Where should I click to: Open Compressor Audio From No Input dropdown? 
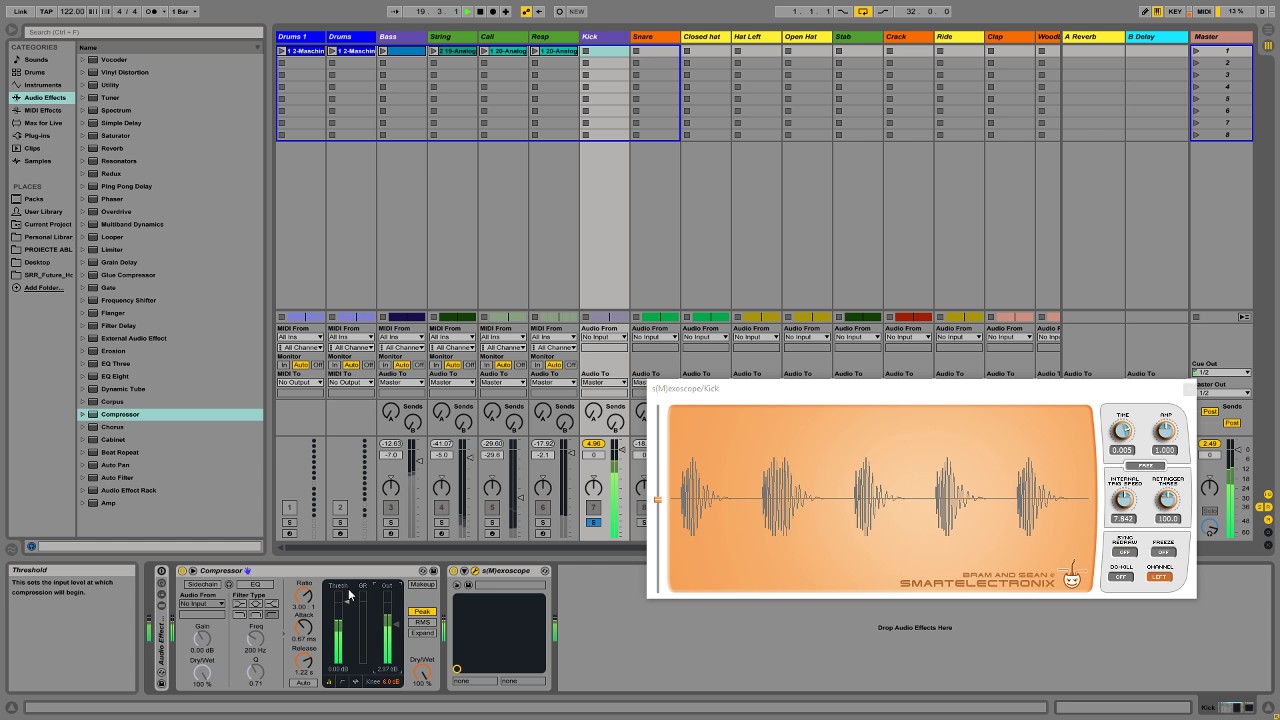pyautogui.click(x=202, y=604)
